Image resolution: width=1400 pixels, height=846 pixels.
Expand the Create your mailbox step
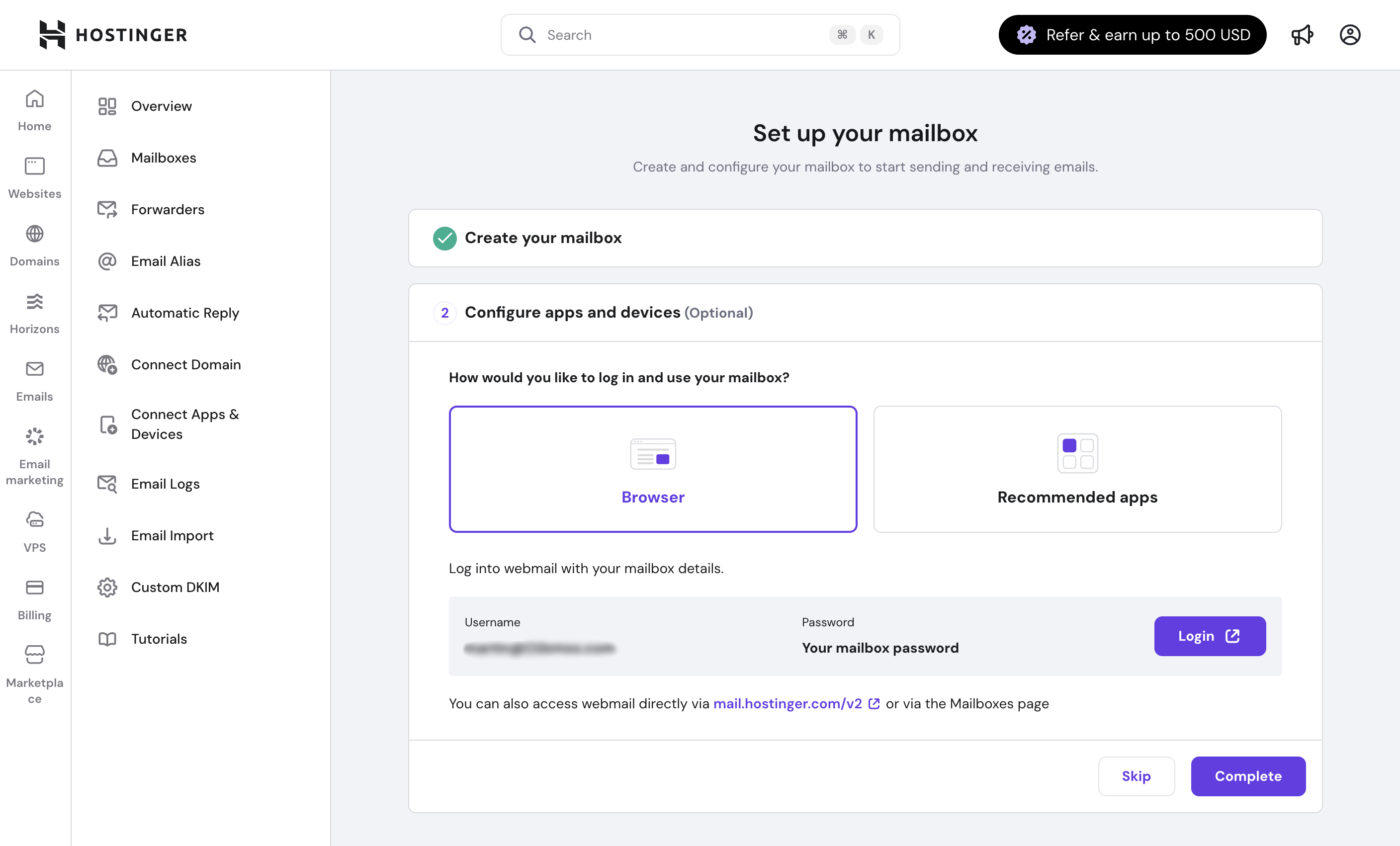(x=542, y=238)
